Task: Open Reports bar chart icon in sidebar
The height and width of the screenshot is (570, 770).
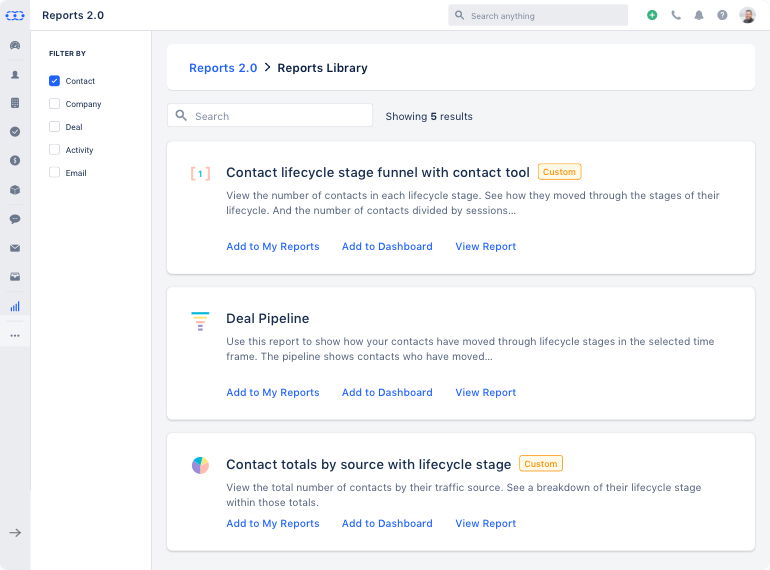Action: [15, 306]
